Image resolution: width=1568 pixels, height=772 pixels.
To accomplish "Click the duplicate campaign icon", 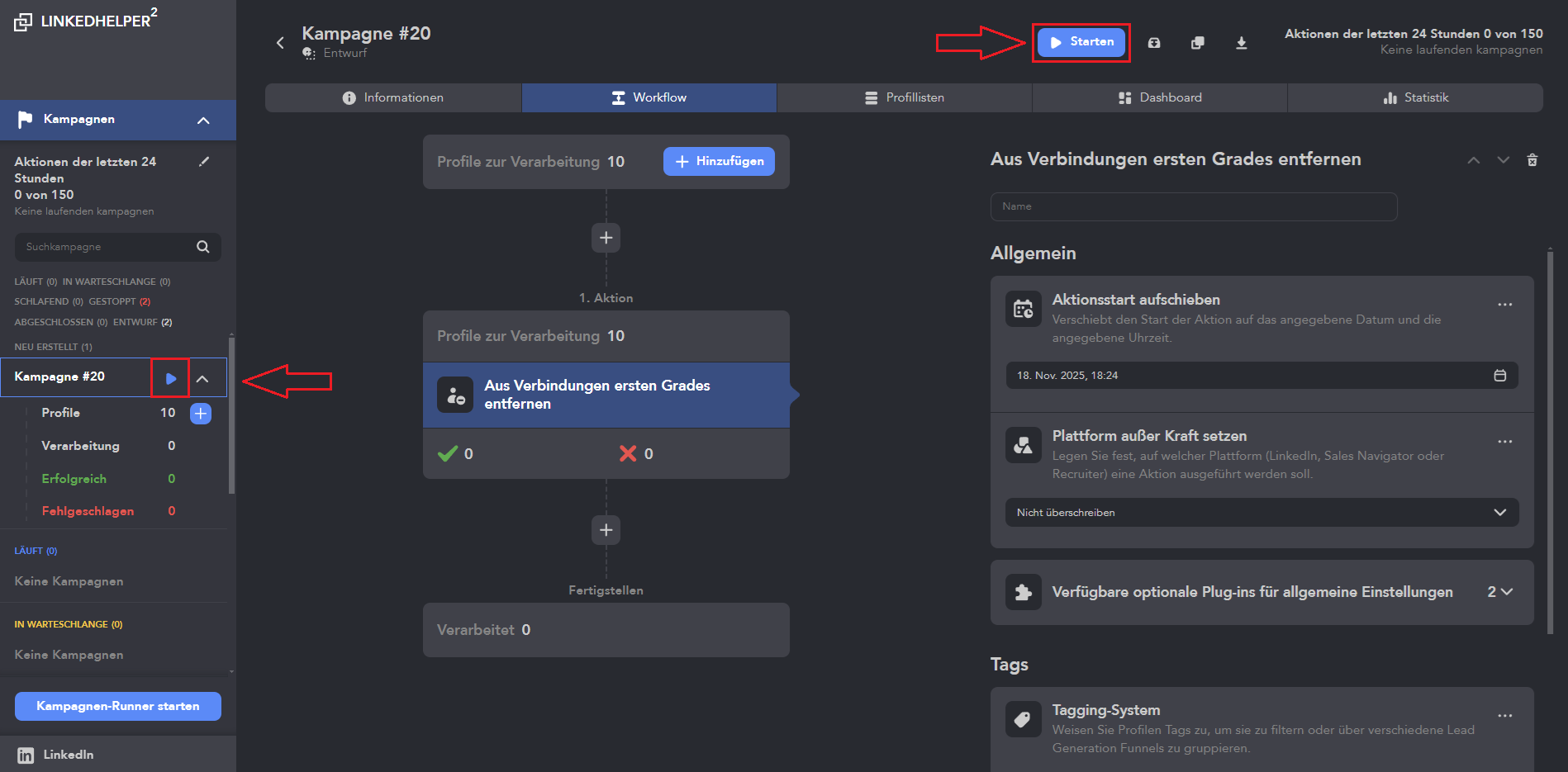I will [x=1197, y=43].
